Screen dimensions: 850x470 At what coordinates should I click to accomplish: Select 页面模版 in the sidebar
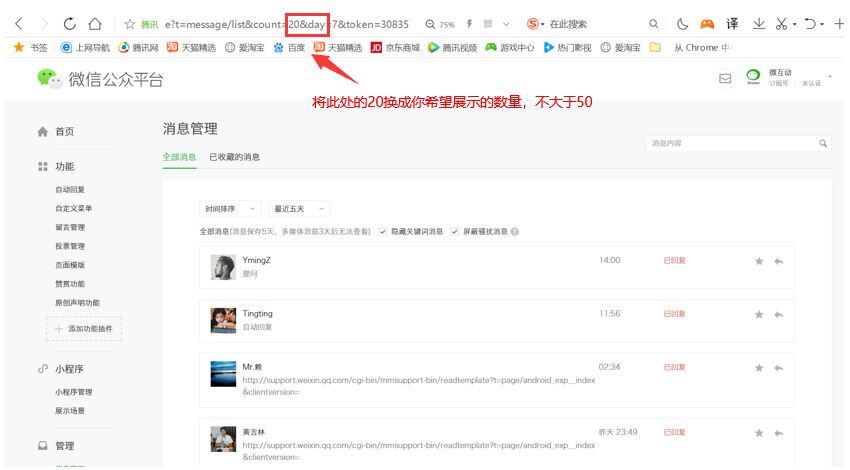(70, 265)
